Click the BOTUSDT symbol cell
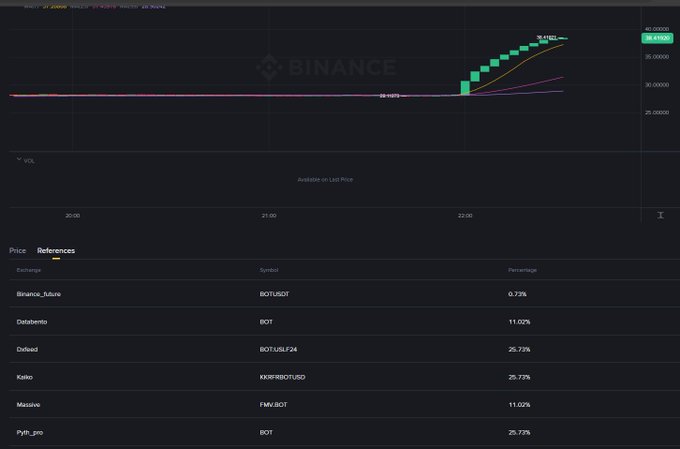Screen dimensions: 680x449 [x=274, y=294]
